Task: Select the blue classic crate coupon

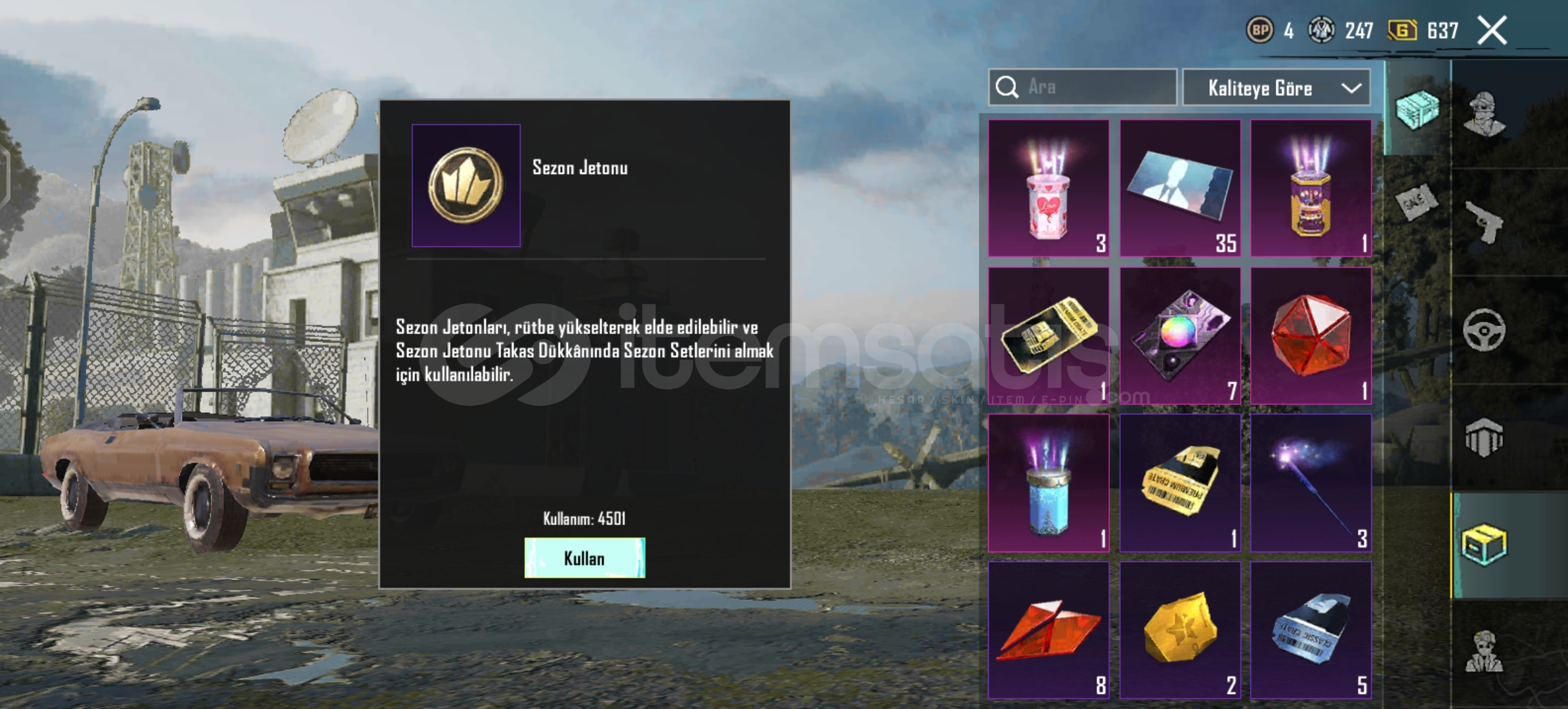Action: pyautogui.click(x=1311, y=630)
